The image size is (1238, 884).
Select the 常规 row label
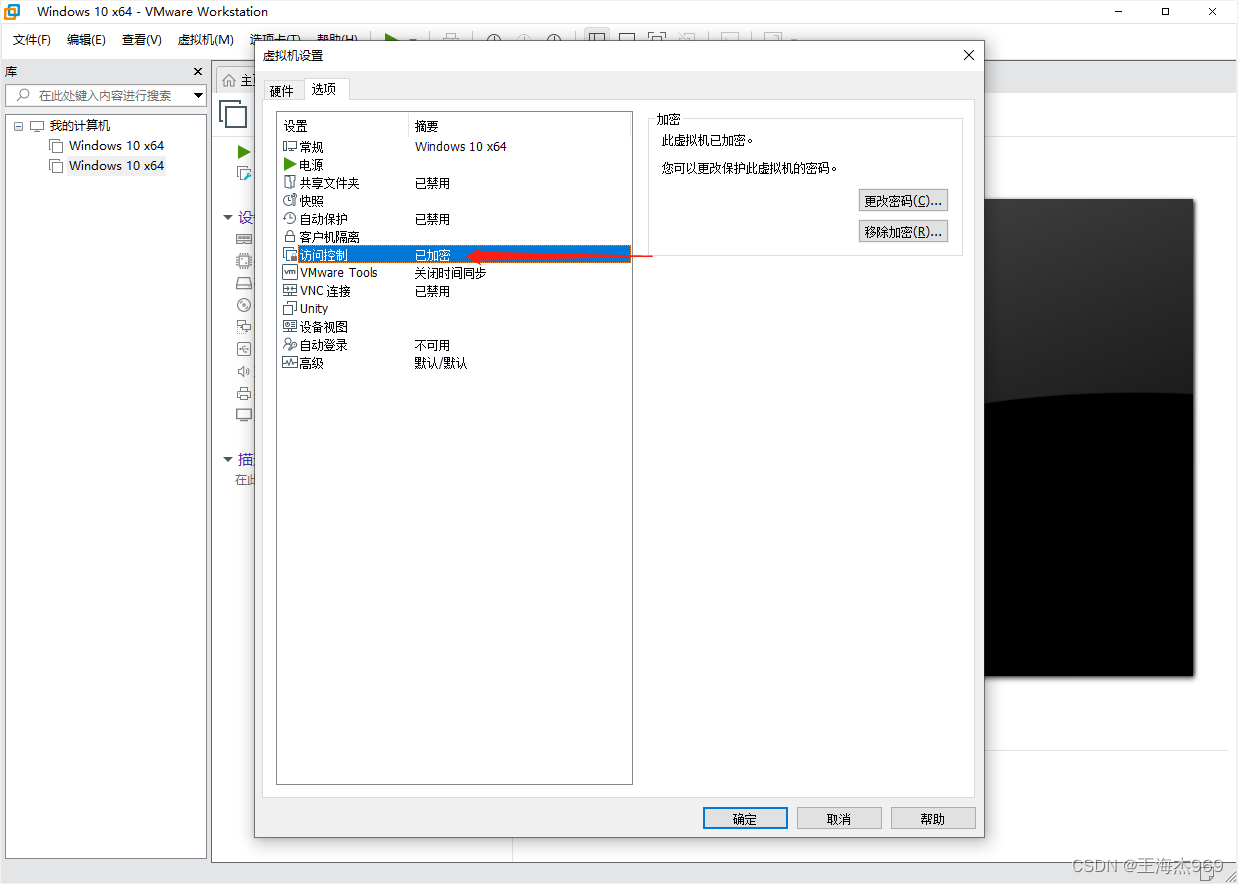coord(311,146)
